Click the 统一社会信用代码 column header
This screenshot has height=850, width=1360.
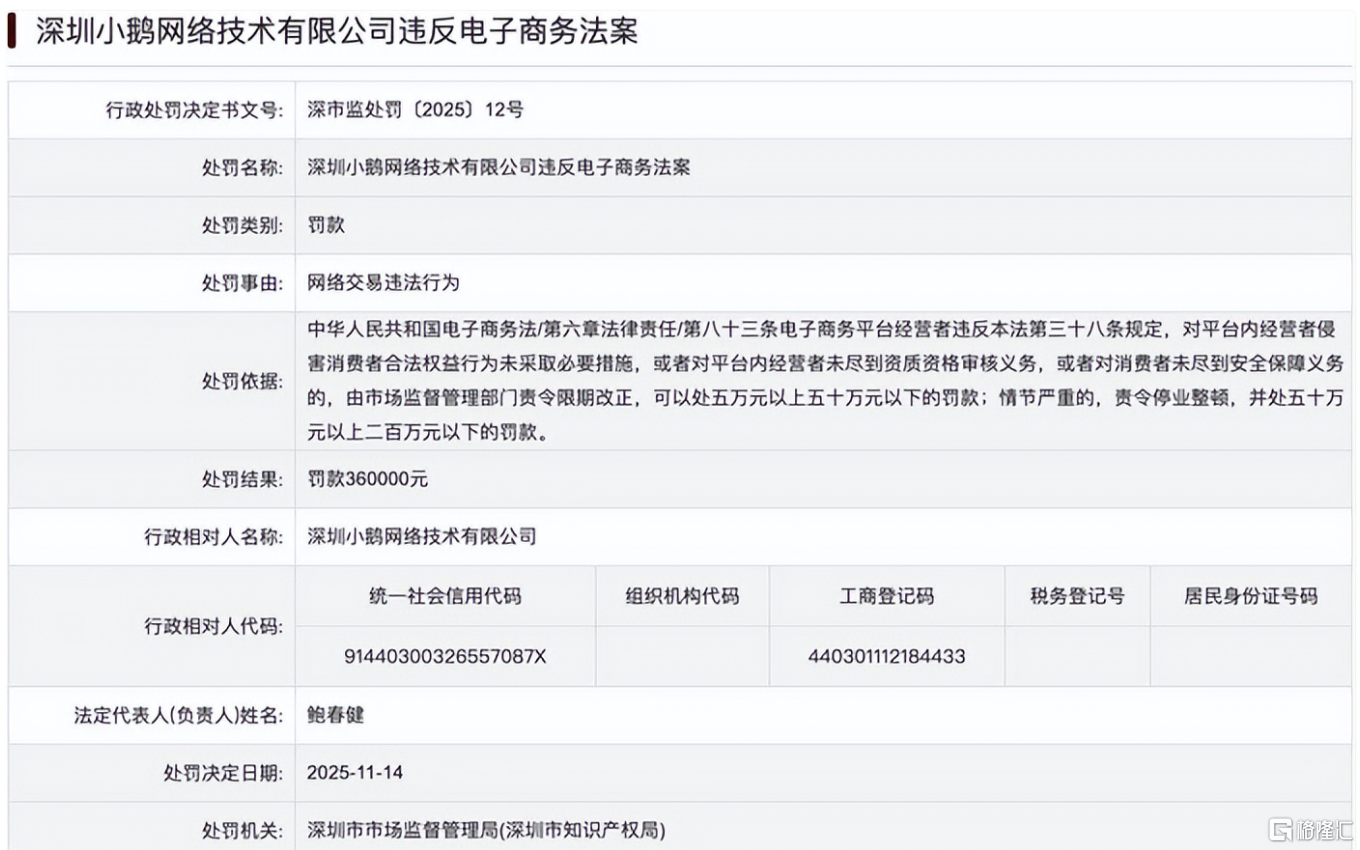click(x=445, y=596)
